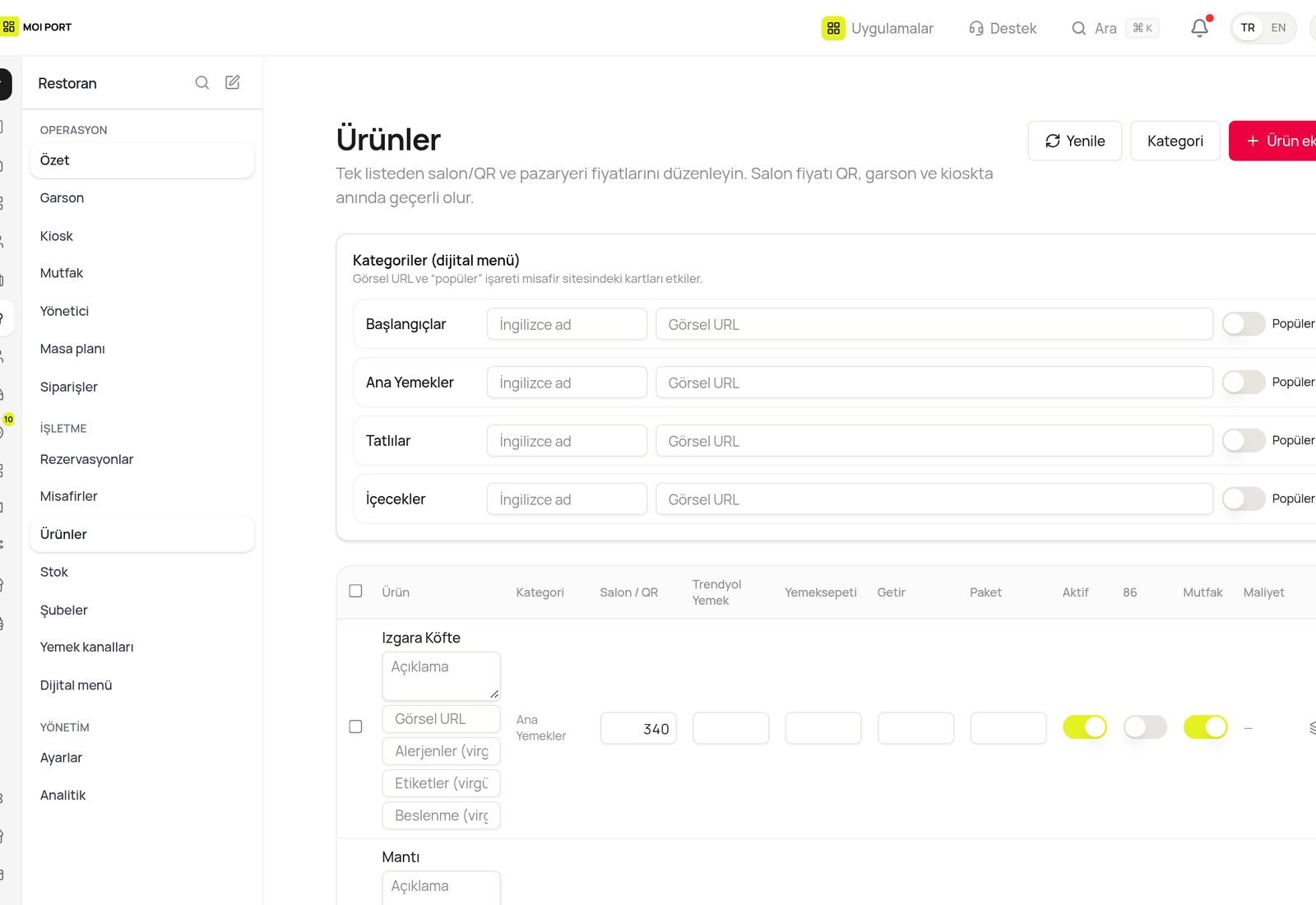Viewport: 1316px width, 905px height.
Task: Open Özet in the sidebar
Action: [142, 160]
